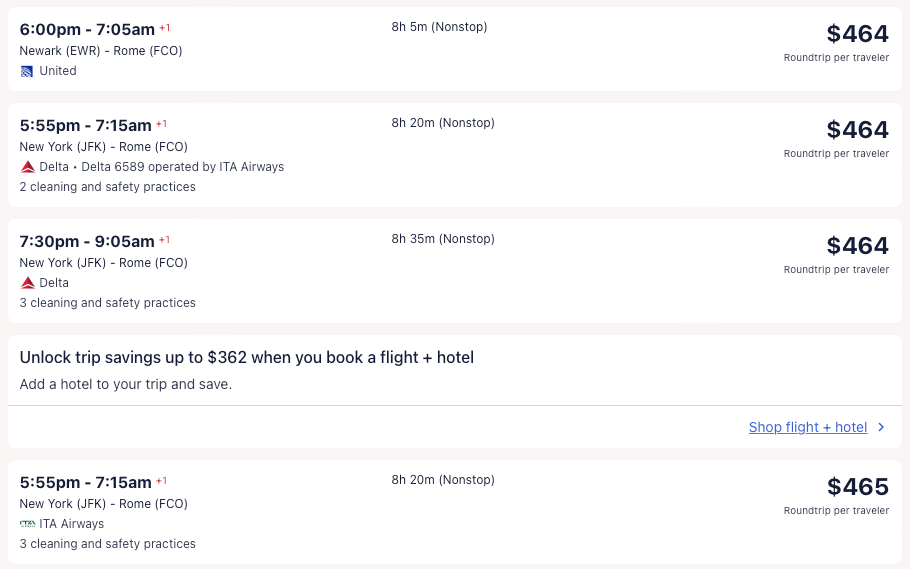Click the $464 price on the 7:30pm Delta flight
This screenshot has width=910, height=569.
tap(857, 246)
